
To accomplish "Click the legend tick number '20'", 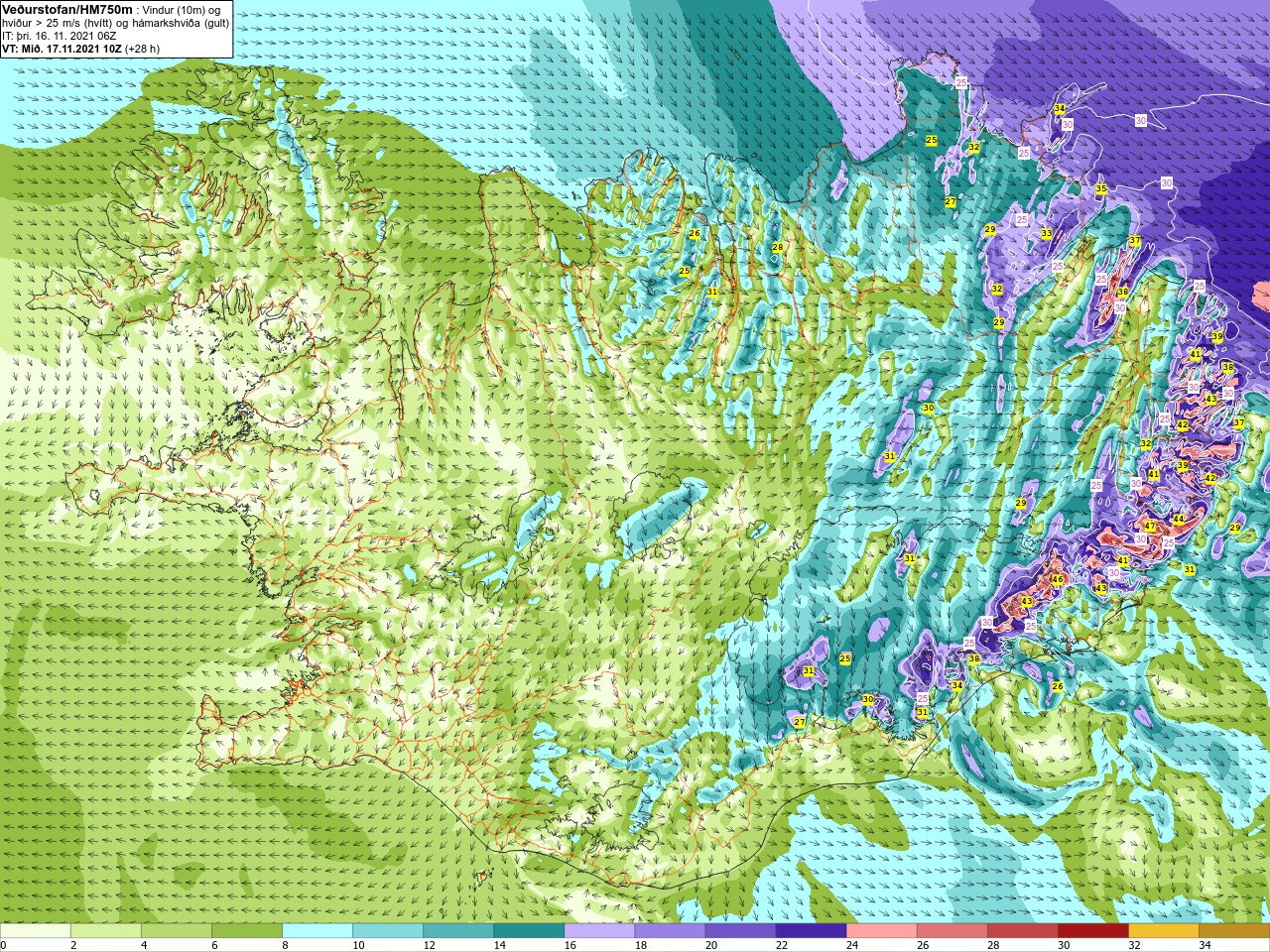I will [711, 945].
